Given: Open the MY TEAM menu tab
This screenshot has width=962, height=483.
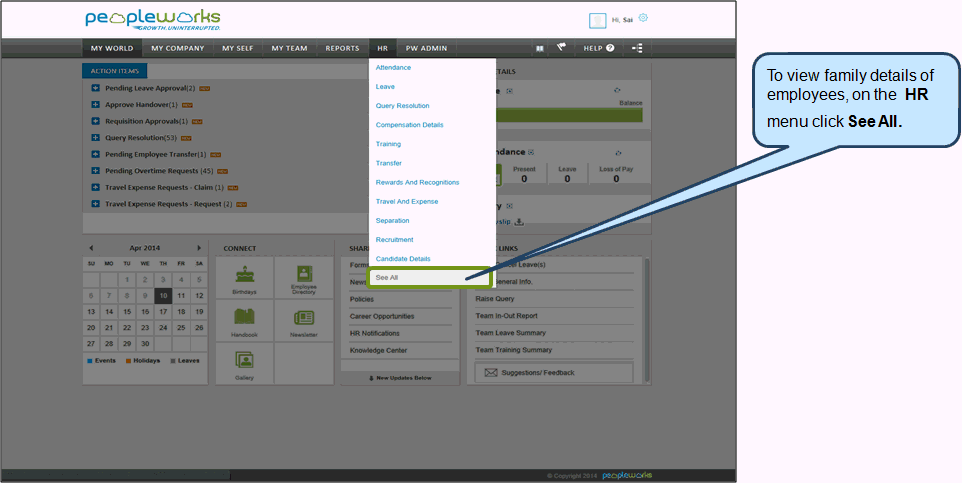Looking at the screenshot, I should tap(289, 48).
